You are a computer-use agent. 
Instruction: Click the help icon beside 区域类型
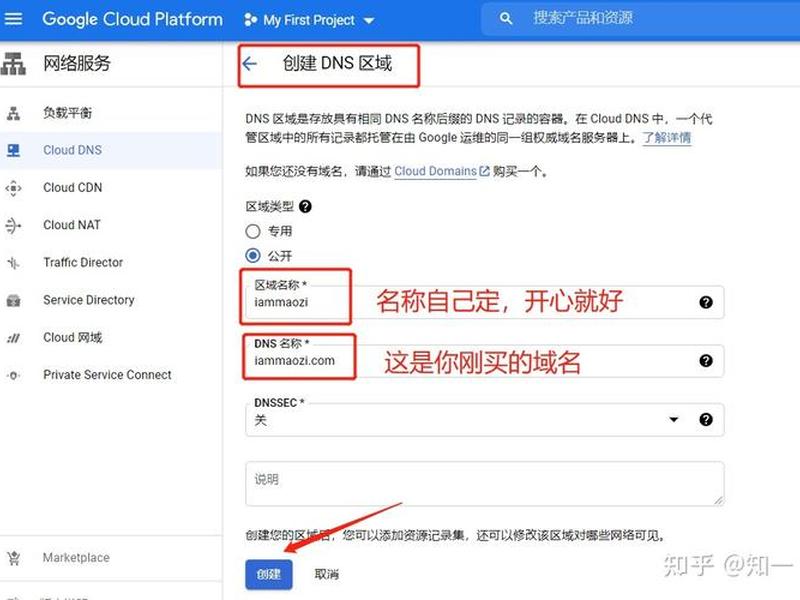(305, 206)
